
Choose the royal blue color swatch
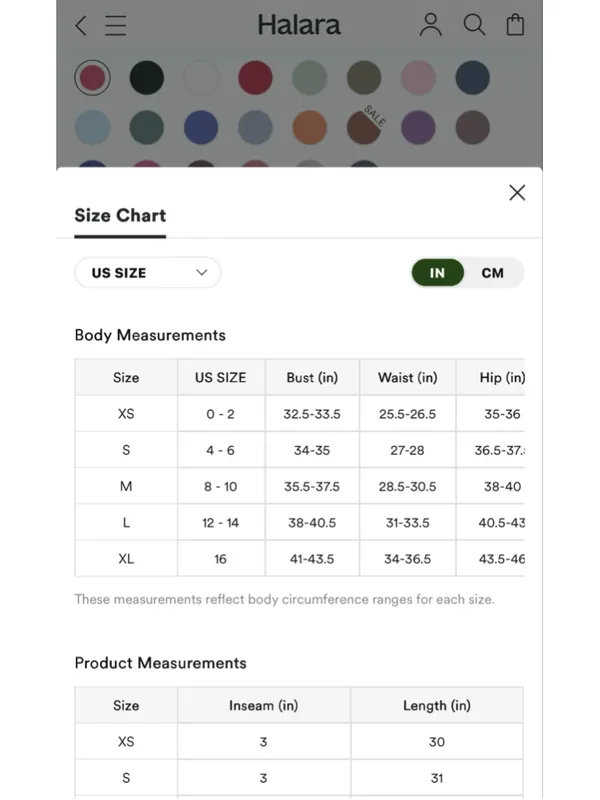click(201, 127)
